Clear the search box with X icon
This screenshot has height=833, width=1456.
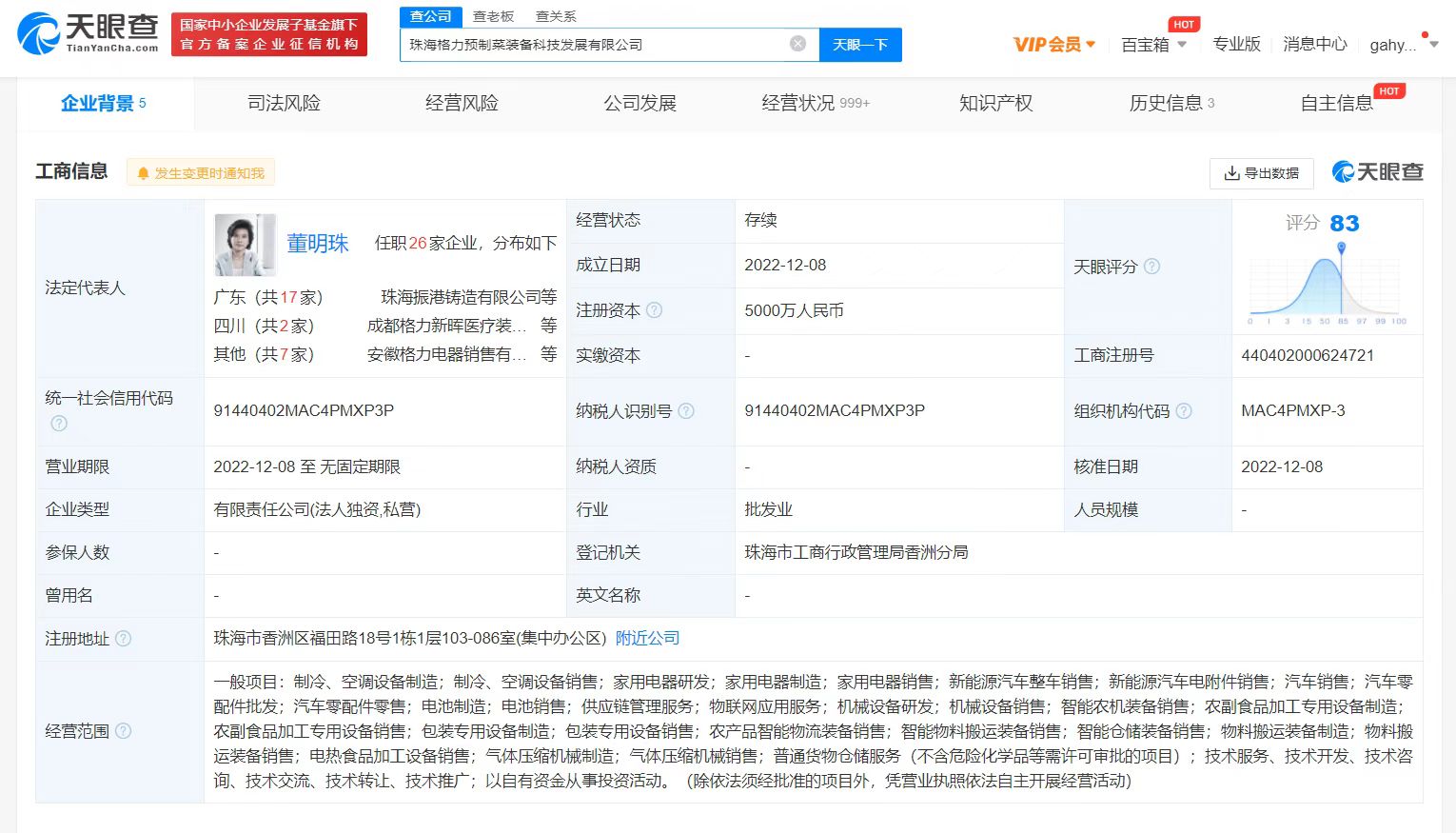coord(797,44)
